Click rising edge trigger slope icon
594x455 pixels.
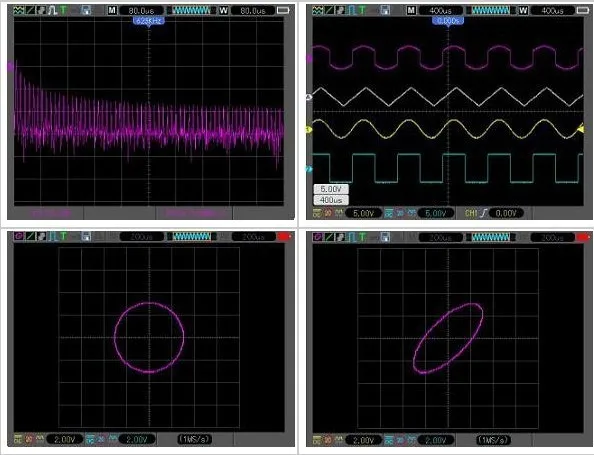(483, 213)
